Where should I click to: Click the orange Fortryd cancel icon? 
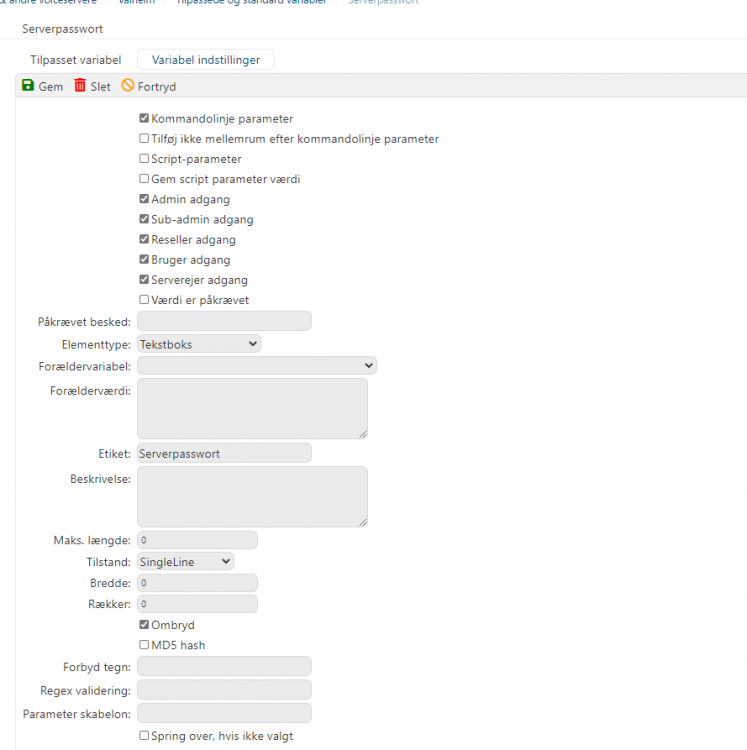click(128, 86)
